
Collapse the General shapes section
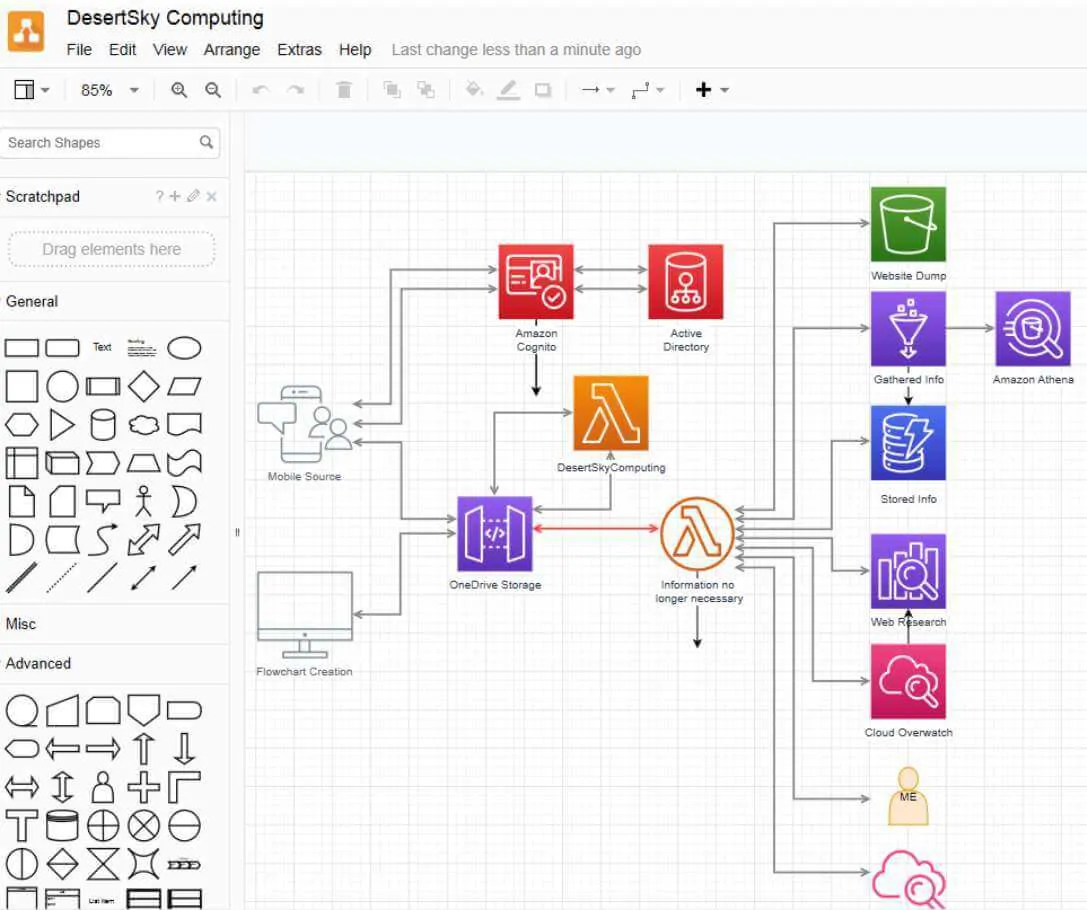32,301
